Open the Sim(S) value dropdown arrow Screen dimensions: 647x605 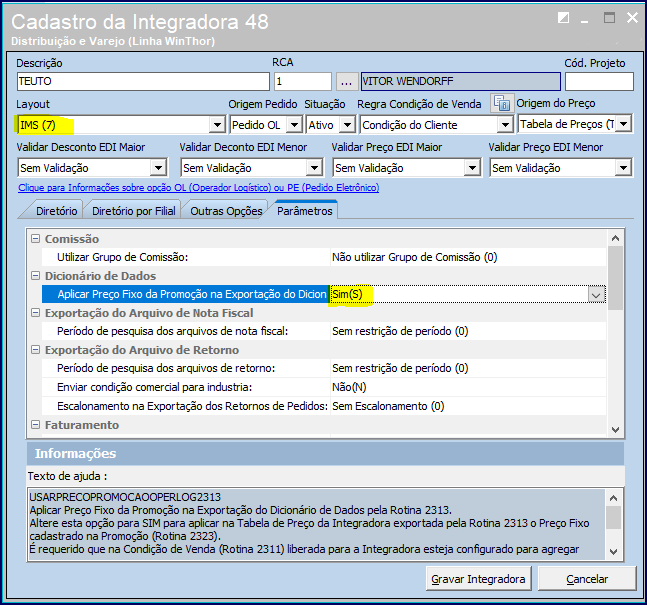pos(596,295)
